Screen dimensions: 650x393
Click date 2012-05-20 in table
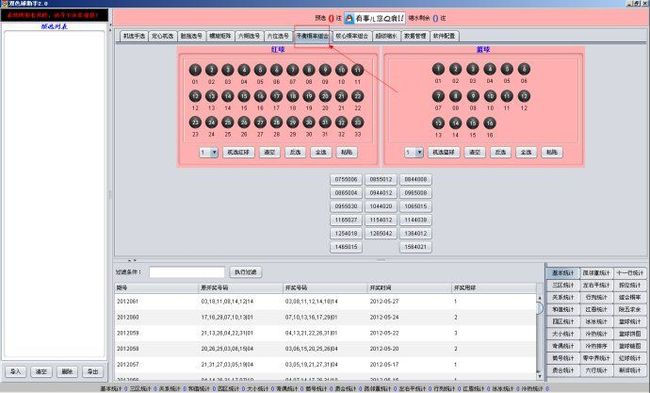click(x=384, y=349)
